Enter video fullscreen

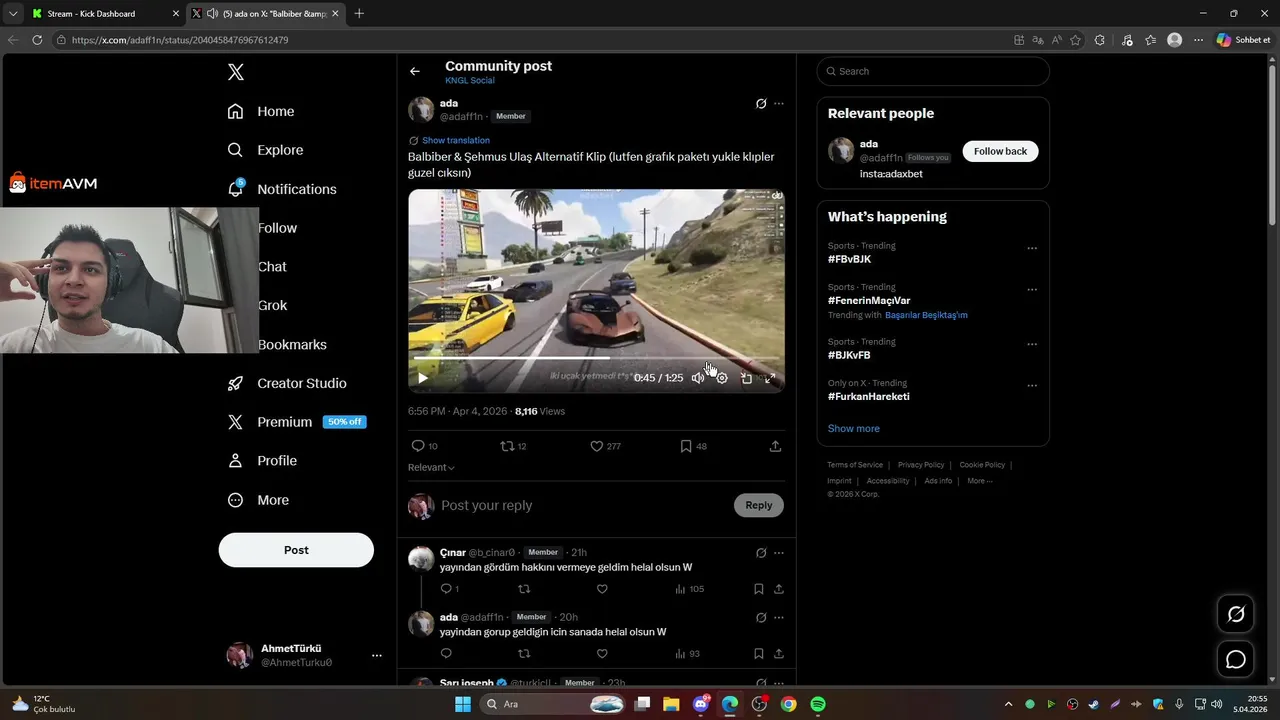pyautogui.click(x=770, y=378)
